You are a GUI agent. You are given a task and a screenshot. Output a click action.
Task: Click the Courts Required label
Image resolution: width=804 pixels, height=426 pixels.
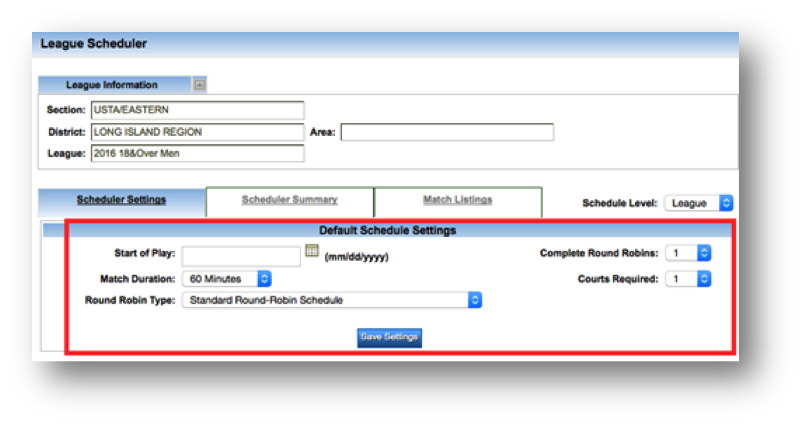[618, 279]
